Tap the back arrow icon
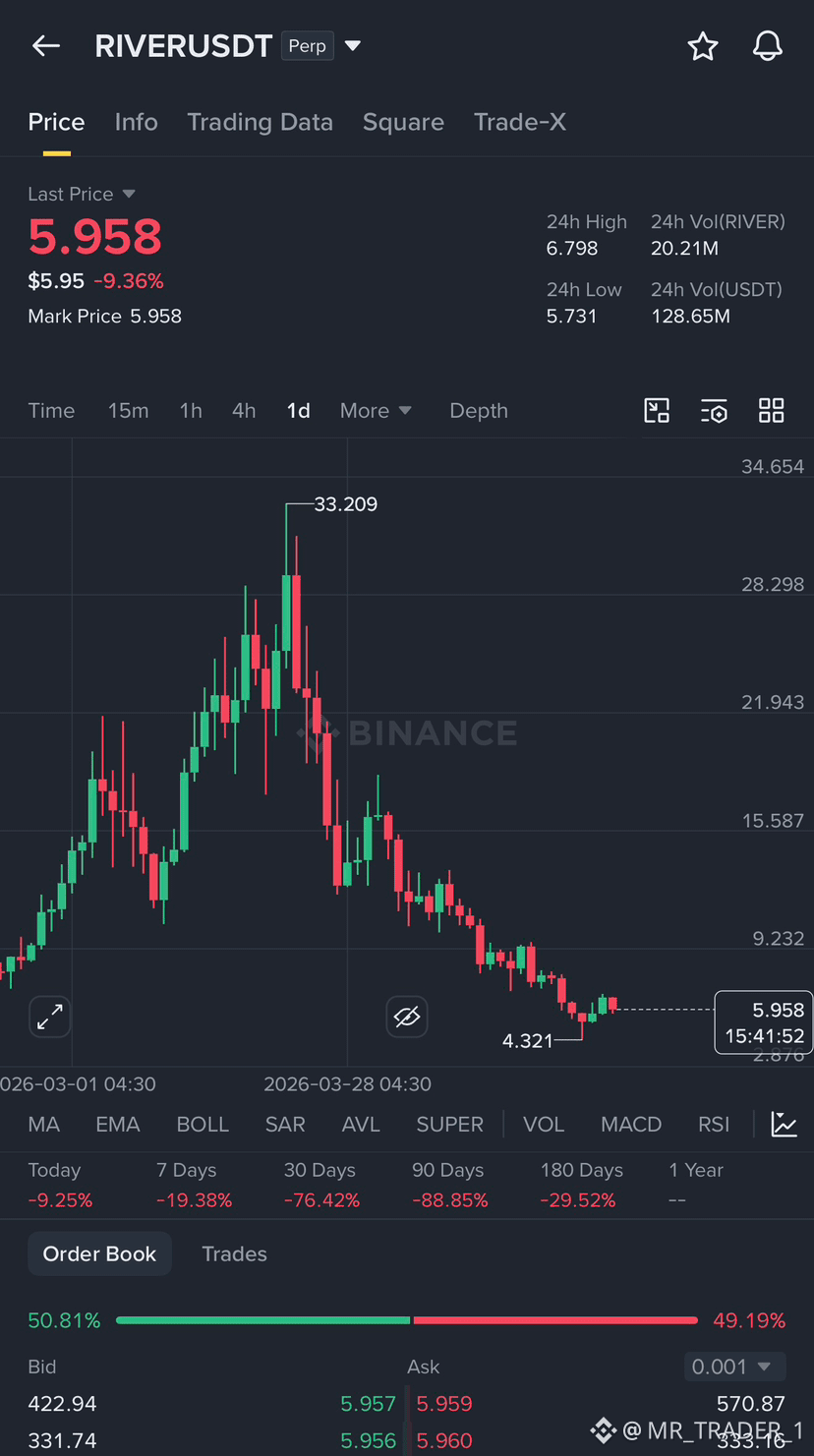The height and width of the screenshot is (1456, 814). pos(46,46)
